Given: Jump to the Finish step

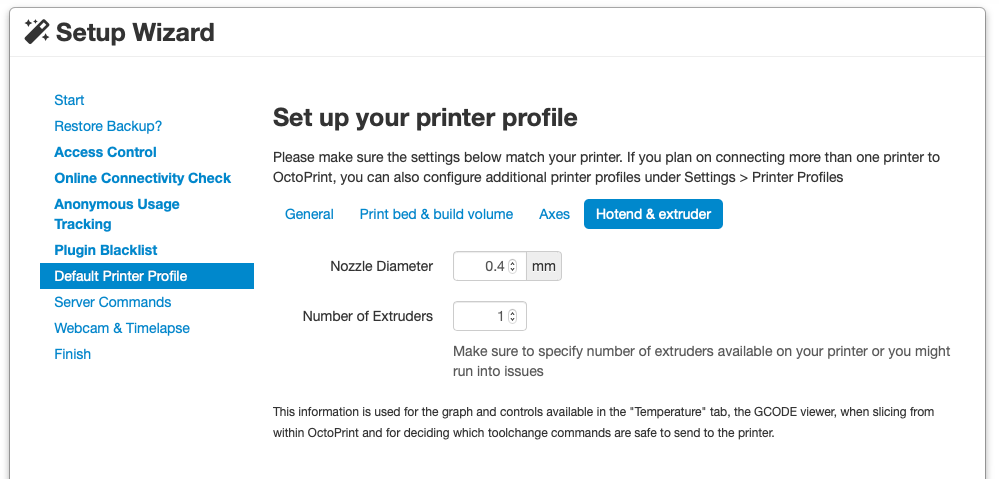Looking at the screenshot, I should pyautogui.click(x=72, y=354).
